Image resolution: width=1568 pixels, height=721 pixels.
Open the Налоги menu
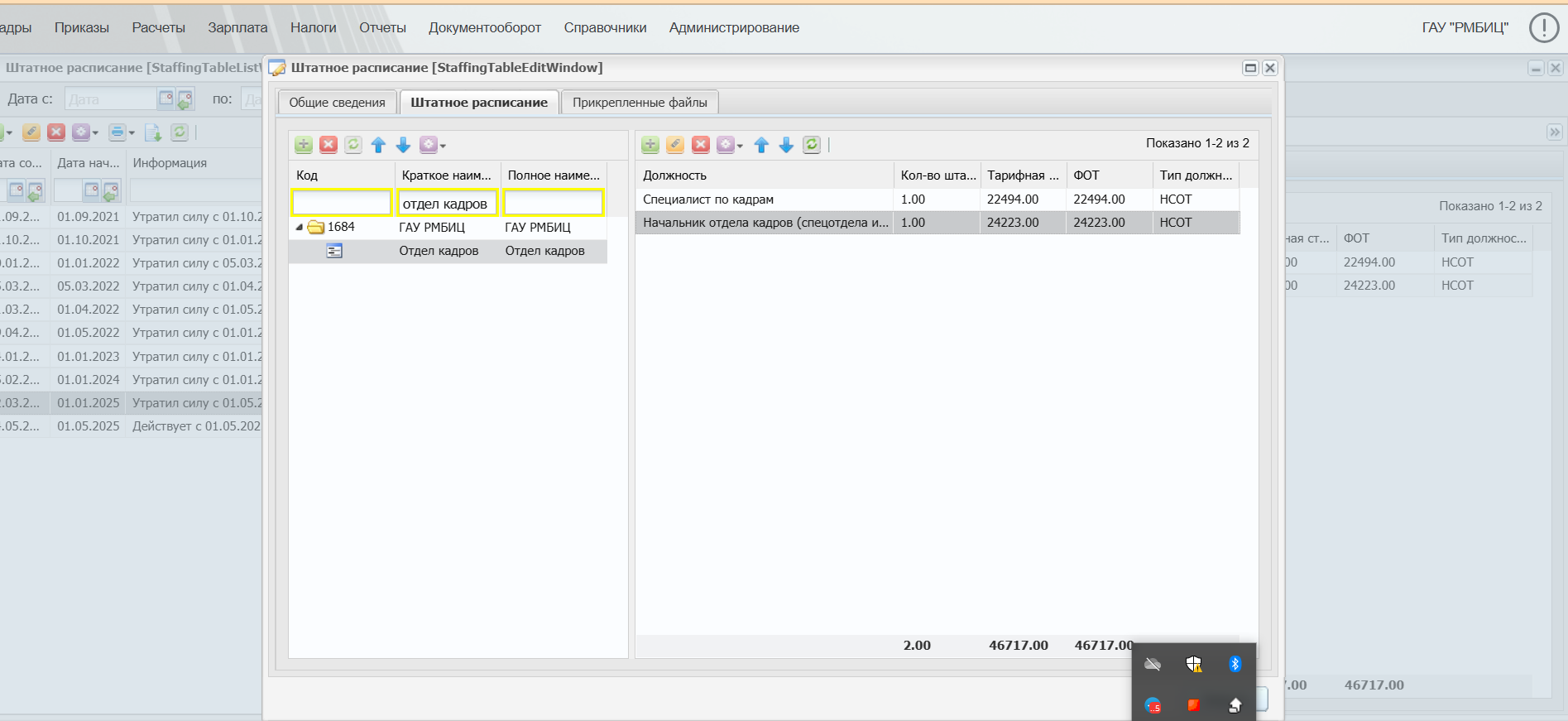point(313,27)
